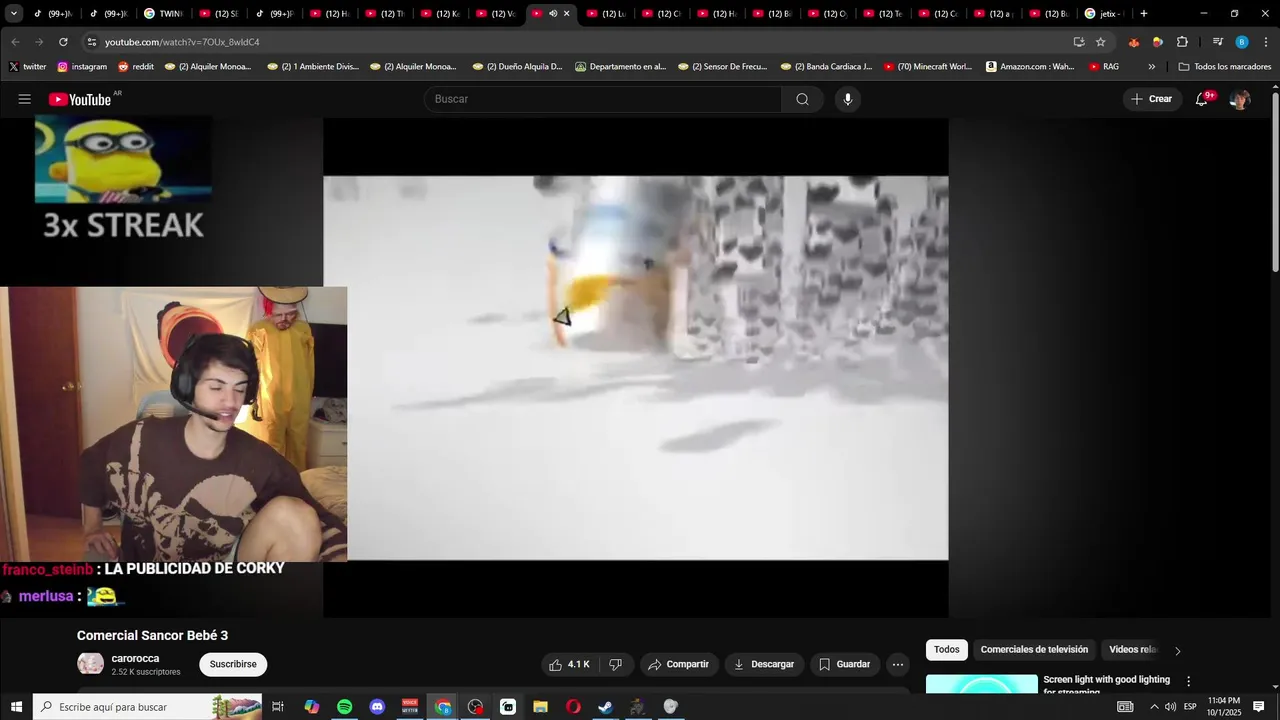Open the fox extension icon
This screenshot has height=720, width=1280.
pyautogui.click(x=1133, y=42)
